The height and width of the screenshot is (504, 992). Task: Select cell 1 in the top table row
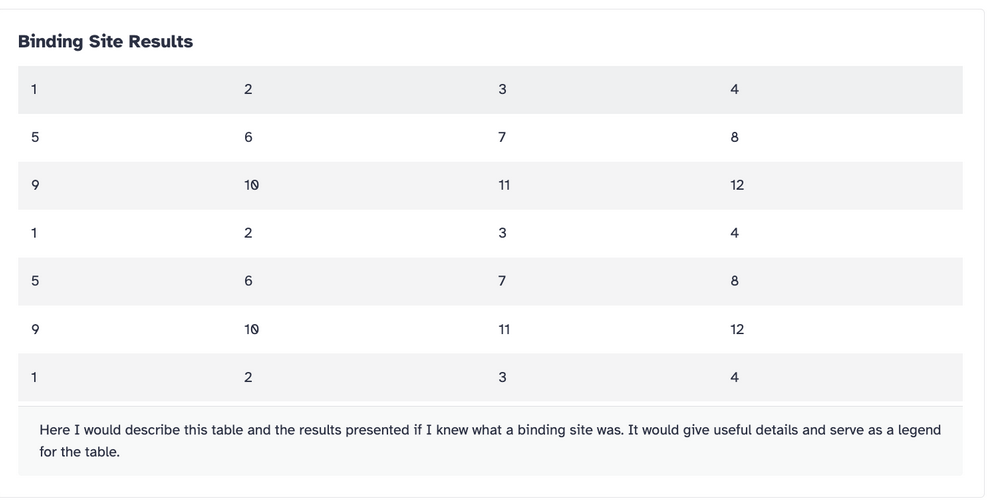coord(125,90)
